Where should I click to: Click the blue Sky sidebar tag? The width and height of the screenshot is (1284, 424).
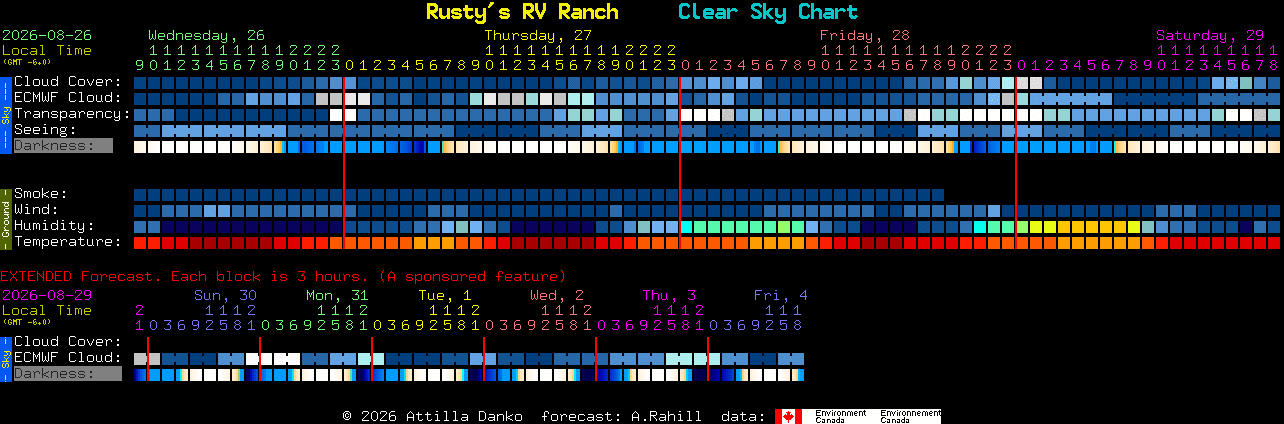[5, 114]
